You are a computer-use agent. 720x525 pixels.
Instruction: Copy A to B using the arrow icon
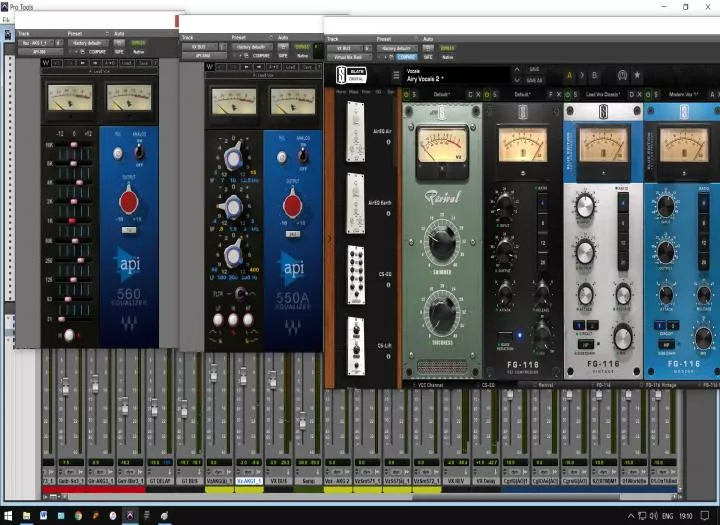point(582,75)
